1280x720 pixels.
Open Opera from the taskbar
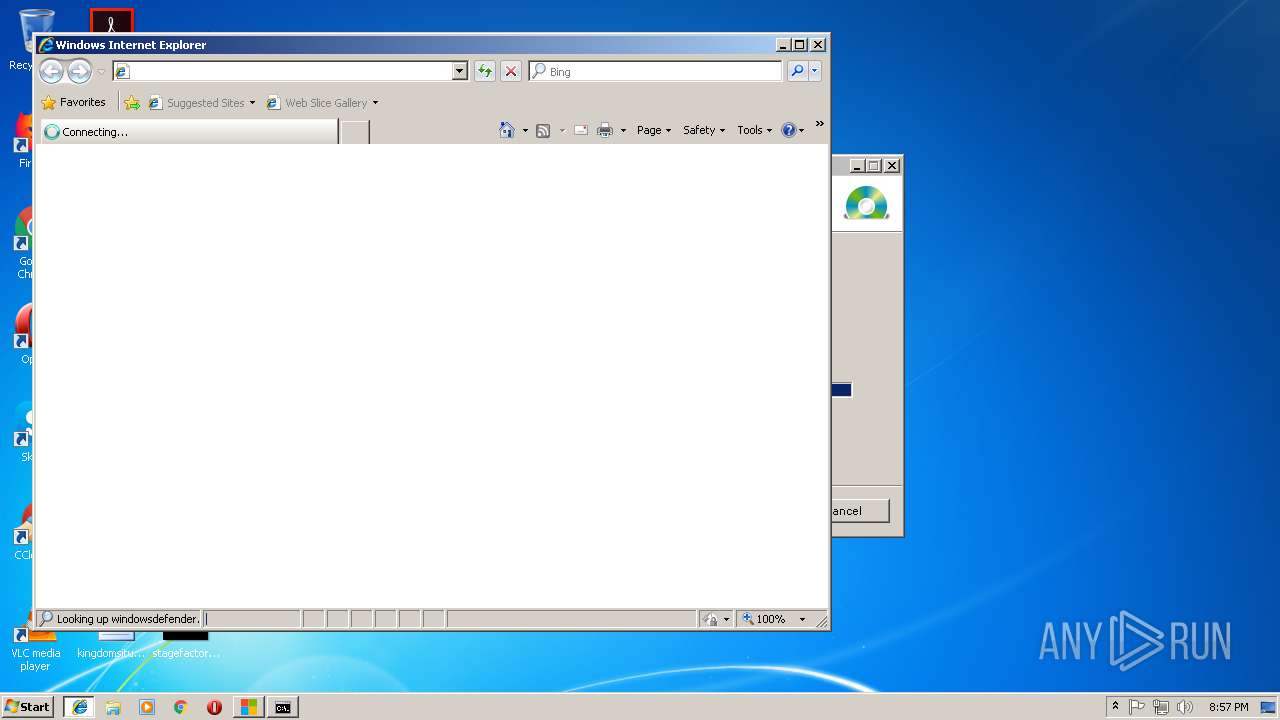click(214, 707)
